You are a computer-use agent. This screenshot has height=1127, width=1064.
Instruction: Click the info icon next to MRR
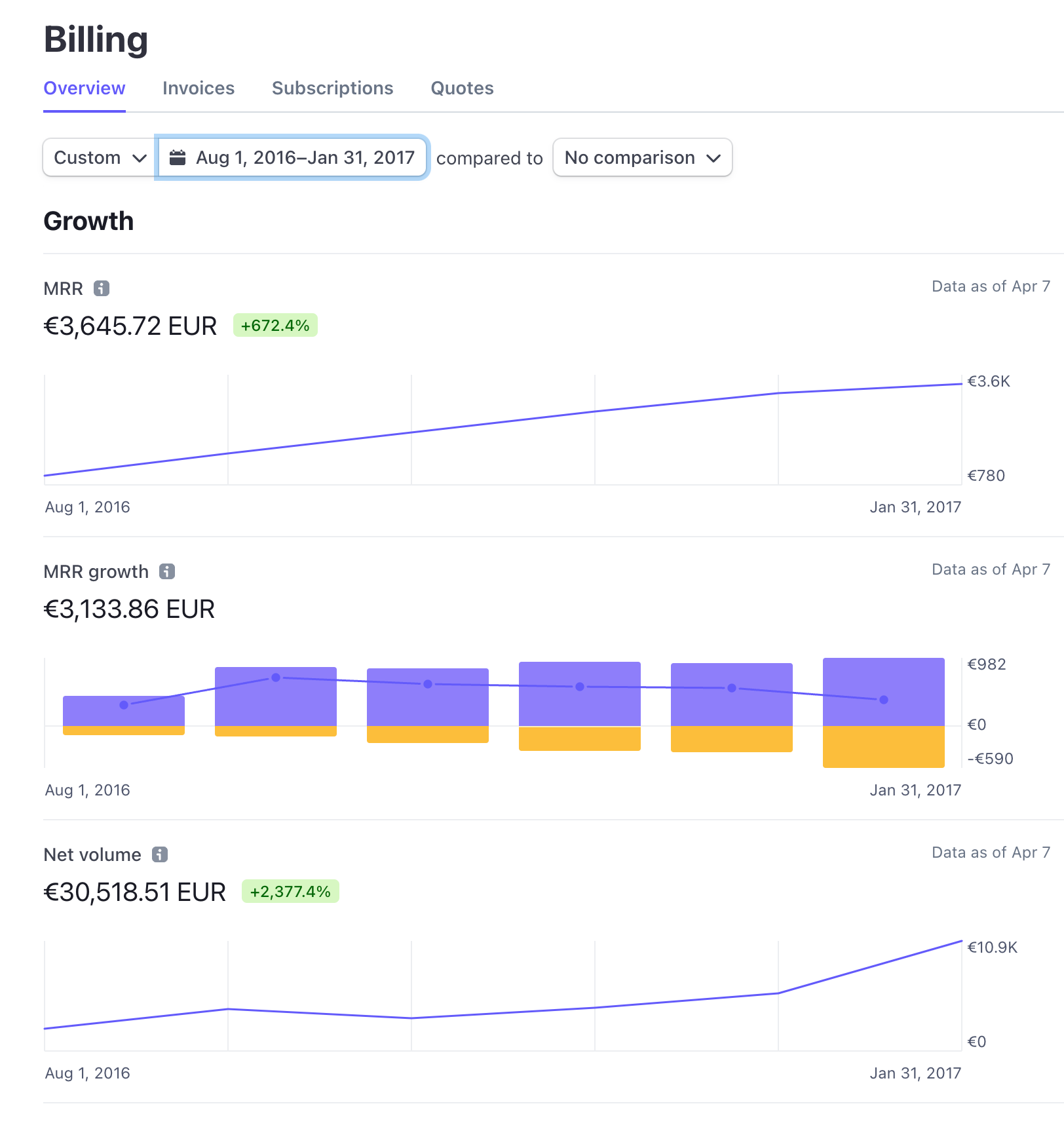point(102,288)
